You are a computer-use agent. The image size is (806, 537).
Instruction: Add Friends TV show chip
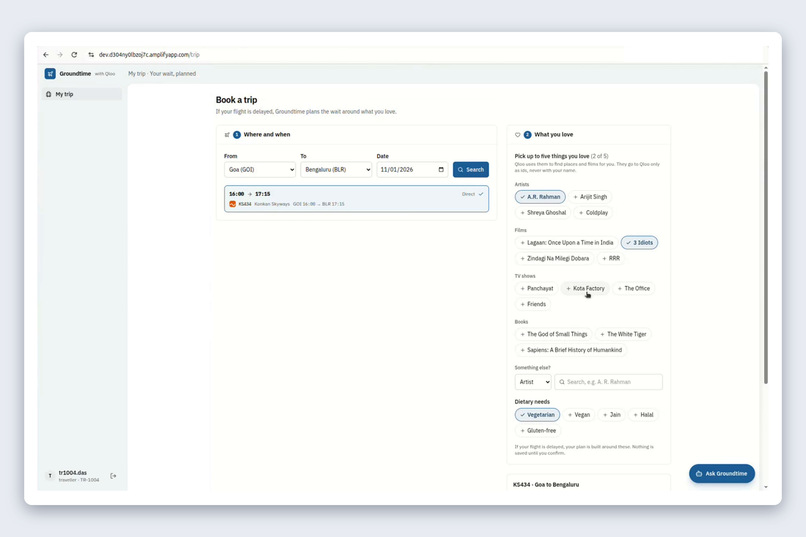pyautogui.click(x=533, y=304)
